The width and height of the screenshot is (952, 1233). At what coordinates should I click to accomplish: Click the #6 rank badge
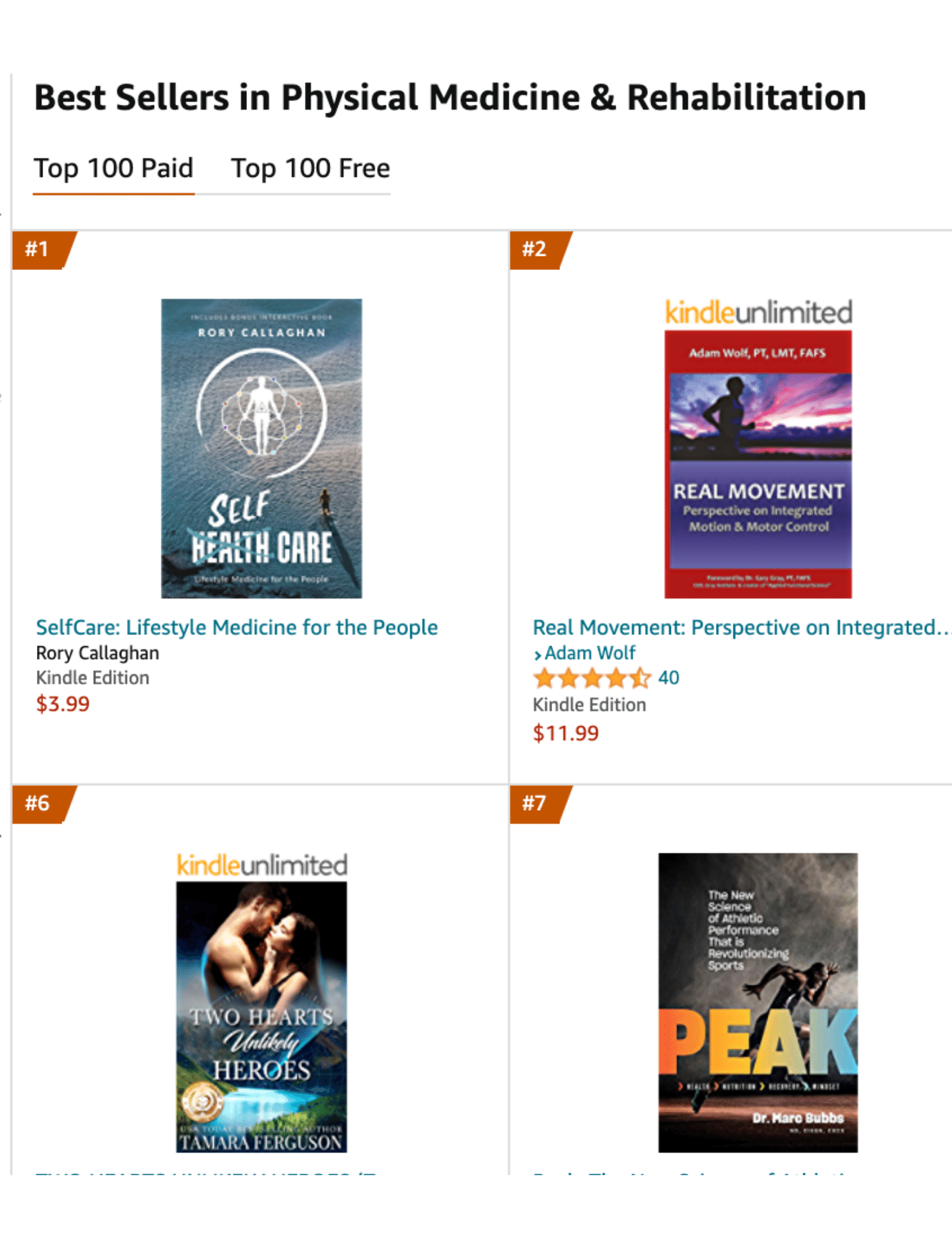tap(44, 804)
